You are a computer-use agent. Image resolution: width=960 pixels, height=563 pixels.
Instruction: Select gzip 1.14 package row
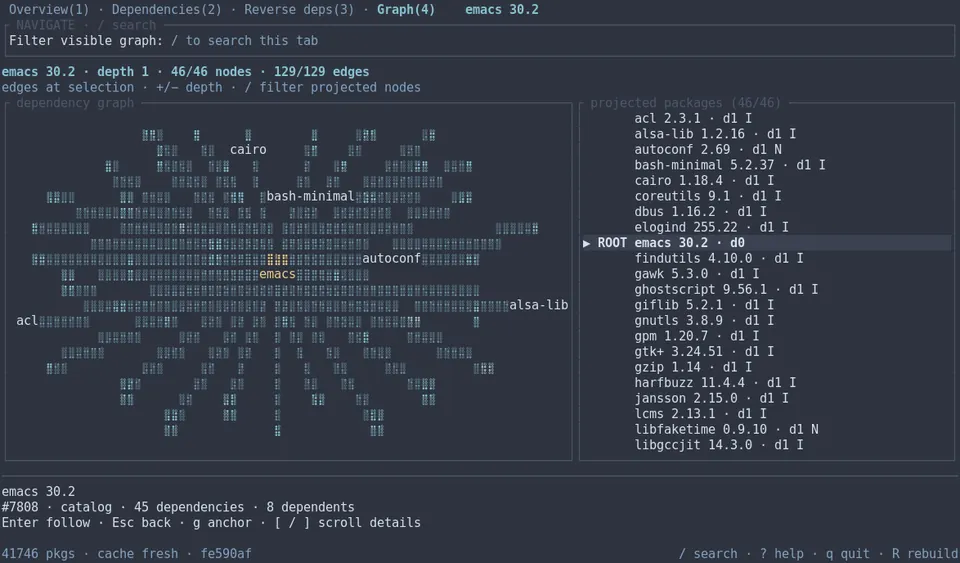click(767, 367)
